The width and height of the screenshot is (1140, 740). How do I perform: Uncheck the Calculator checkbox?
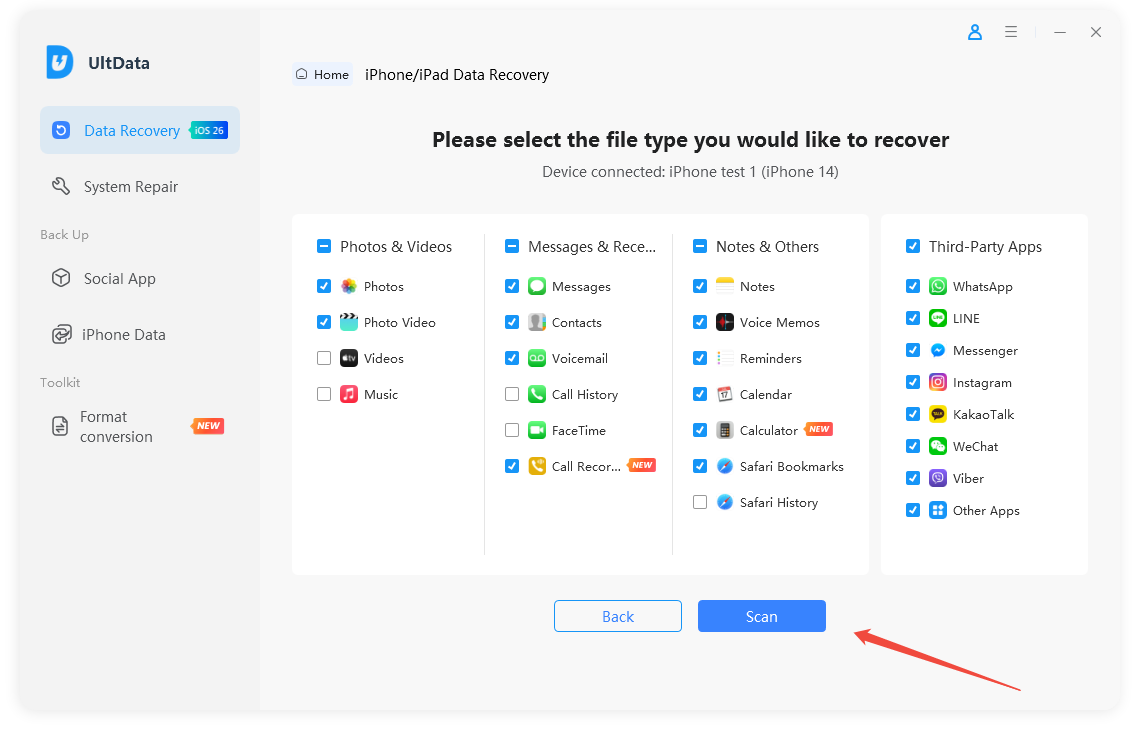coord(700,430)
